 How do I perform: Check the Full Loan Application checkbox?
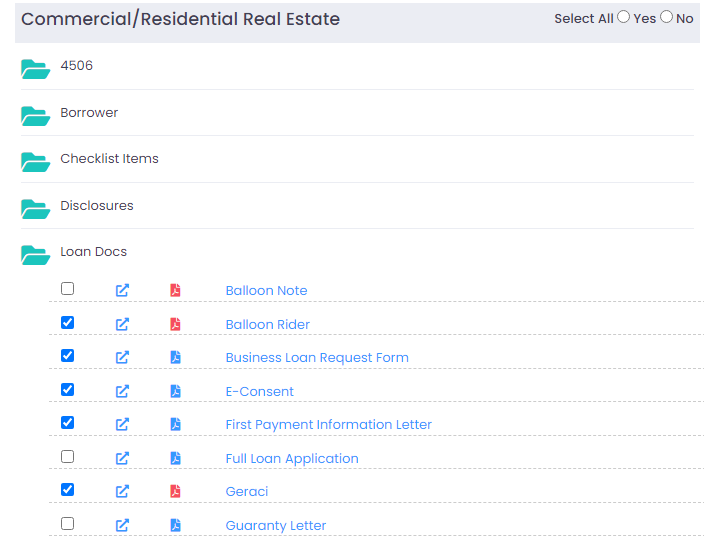[x=67, y=457]
